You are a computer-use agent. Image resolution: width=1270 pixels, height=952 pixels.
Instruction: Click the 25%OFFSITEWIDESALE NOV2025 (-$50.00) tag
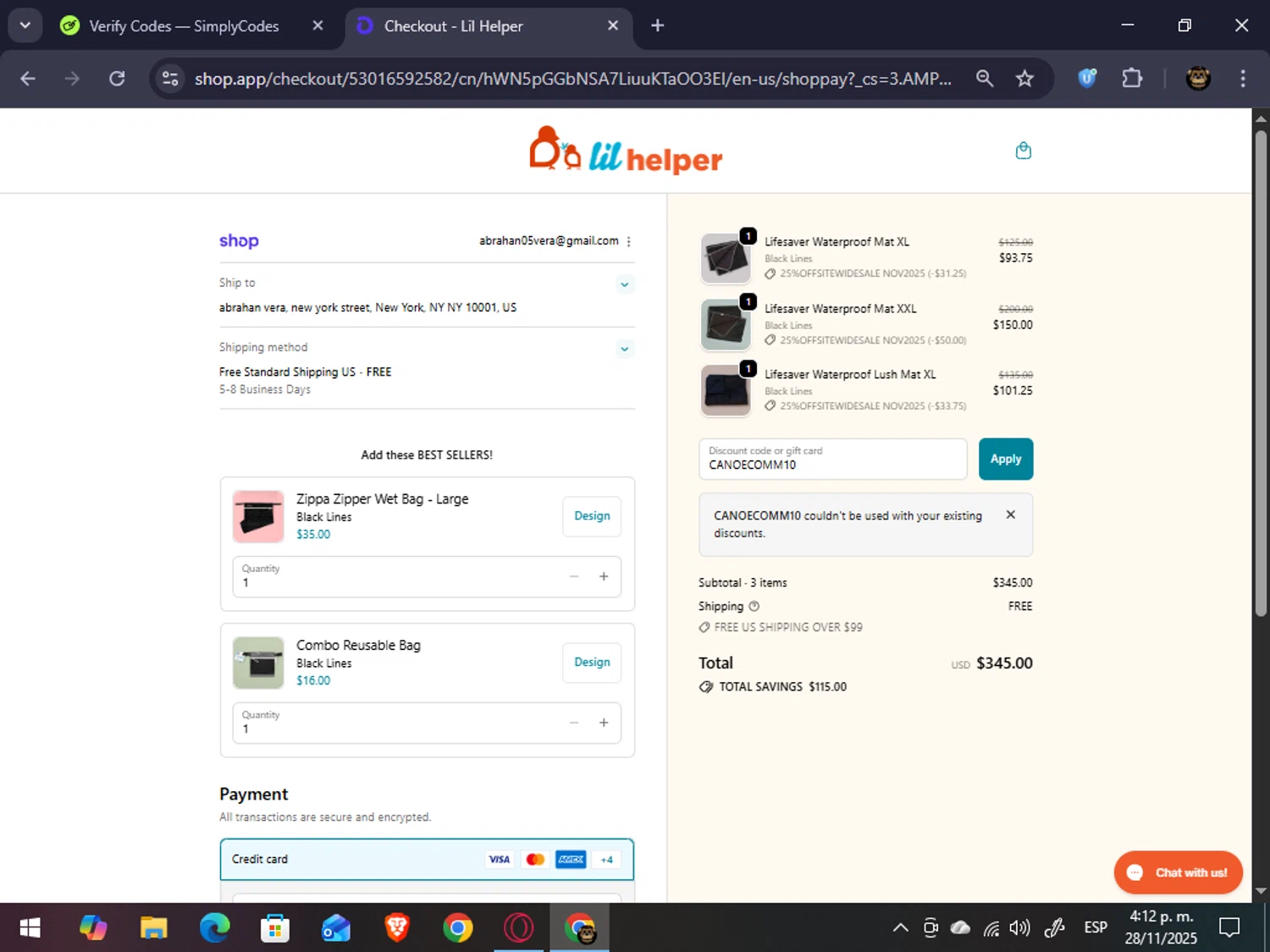coord(865,340)
